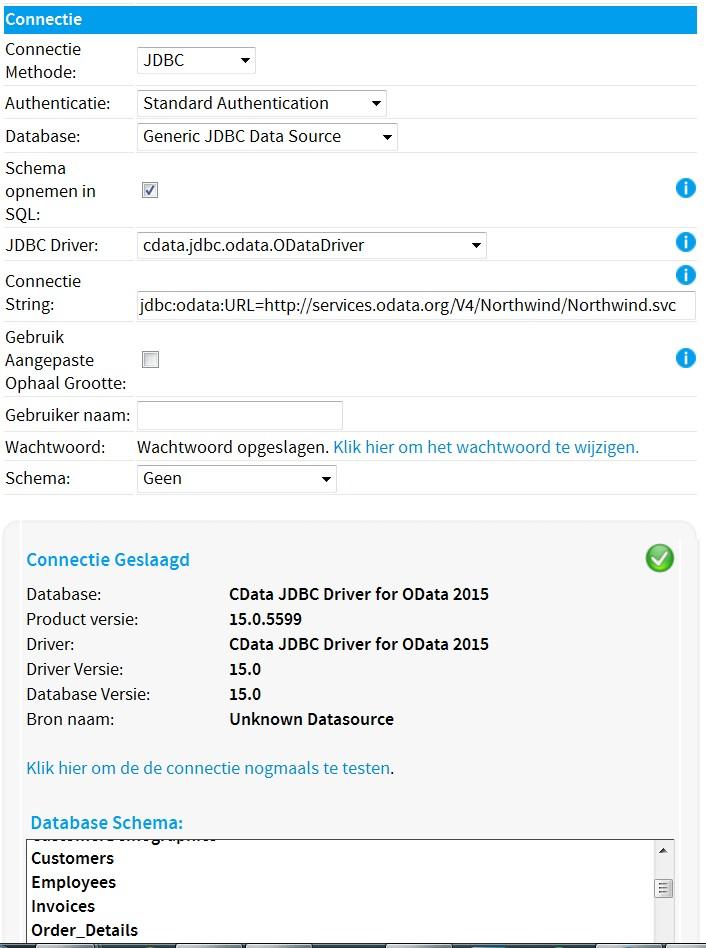Click info icon for Aangepaste Ophaal Grootte
706x948 pixels.
point(685,358)
